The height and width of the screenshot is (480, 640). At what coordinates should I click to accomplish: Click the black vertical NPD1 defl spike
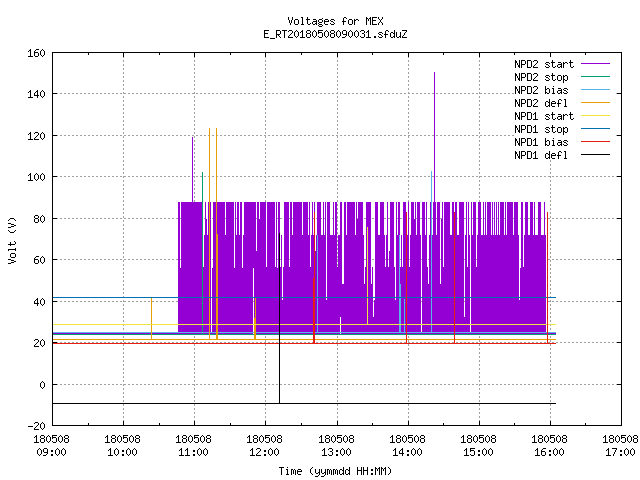(x=280, y=318)
